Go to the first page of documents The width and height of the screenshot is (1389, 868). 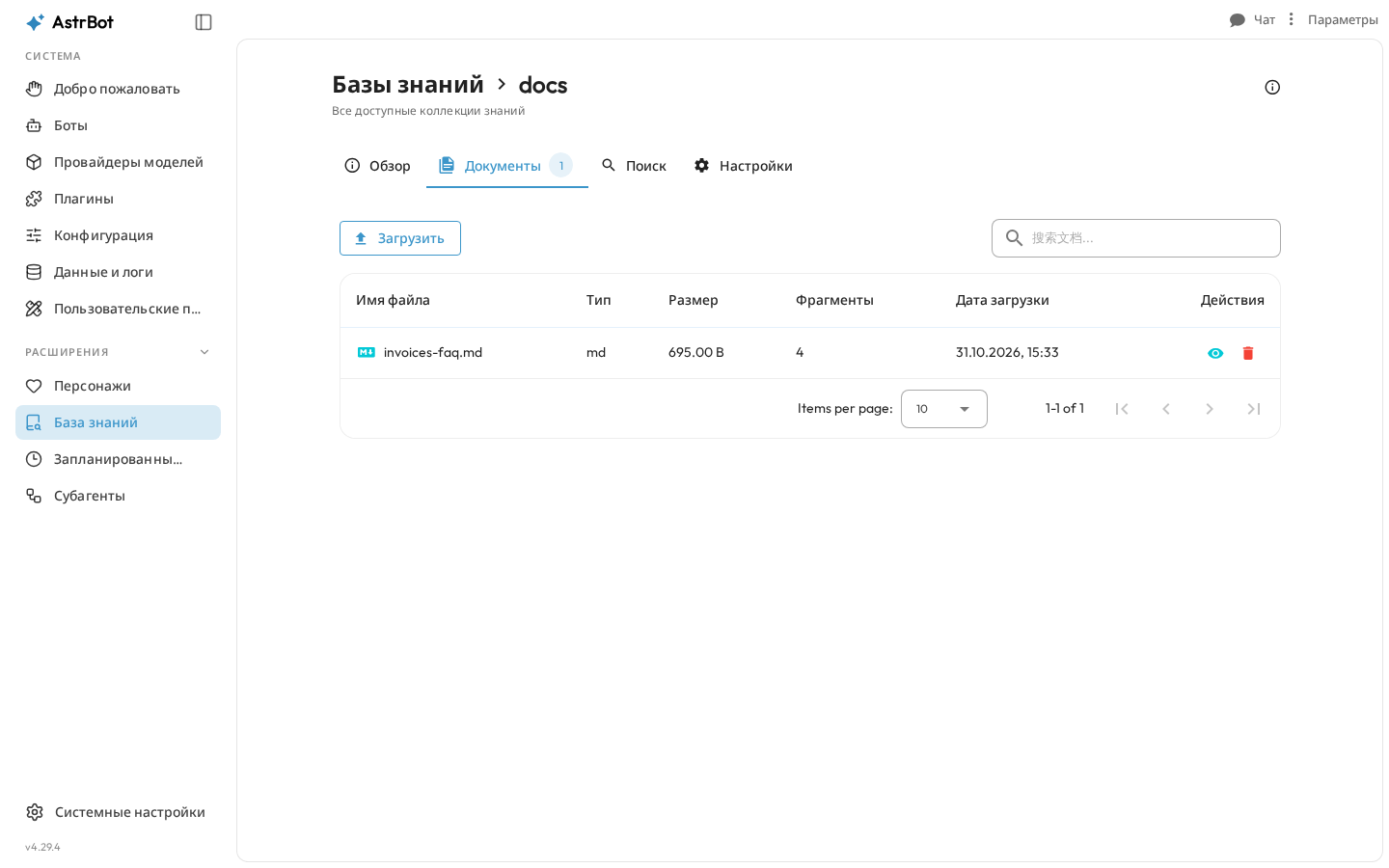pos(1122,409)
